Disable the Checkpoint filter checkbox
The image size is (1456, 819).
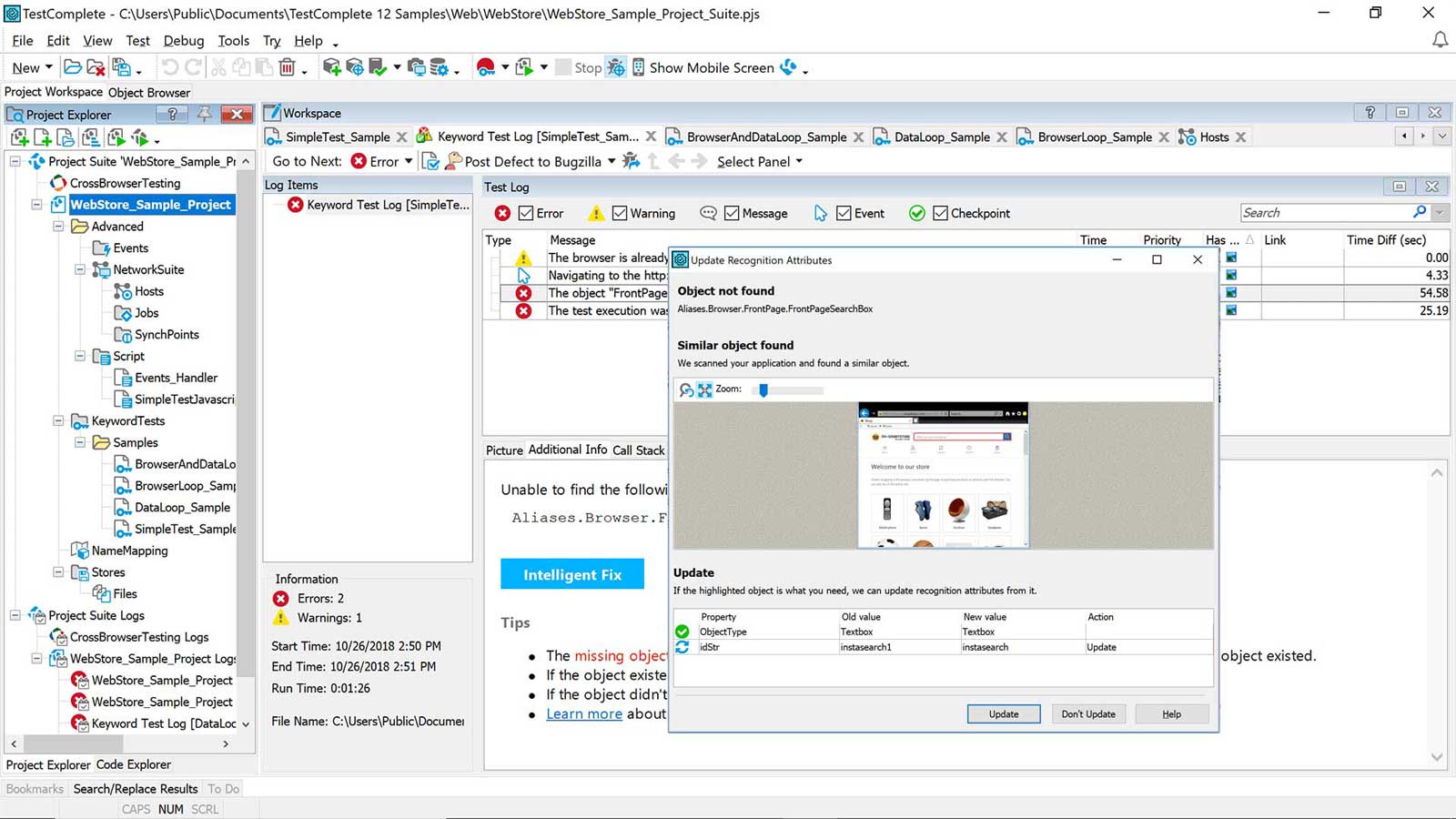[x=940, y=213]
